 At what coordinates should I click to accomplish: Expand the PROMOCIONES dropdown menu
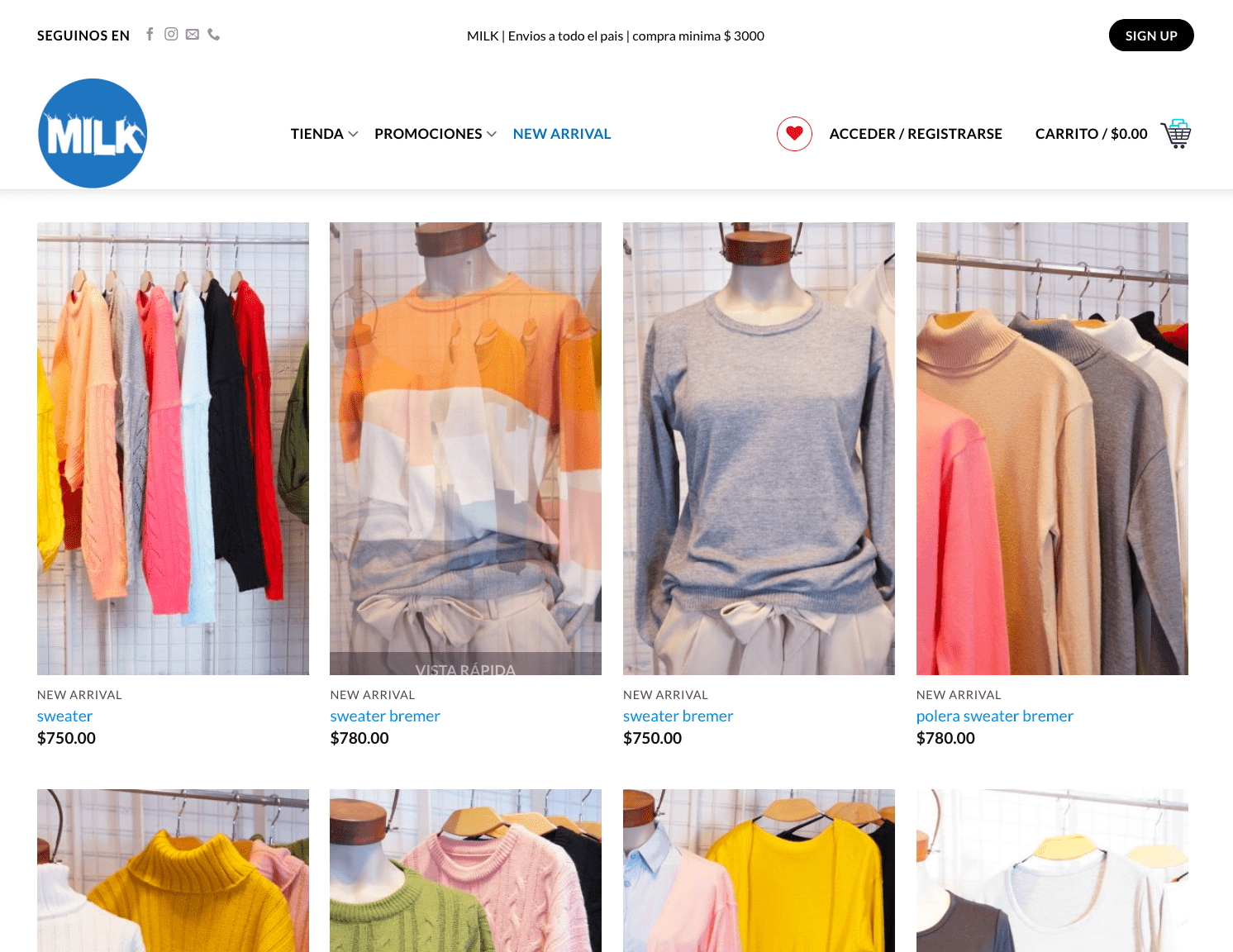(x=436, y=134)
